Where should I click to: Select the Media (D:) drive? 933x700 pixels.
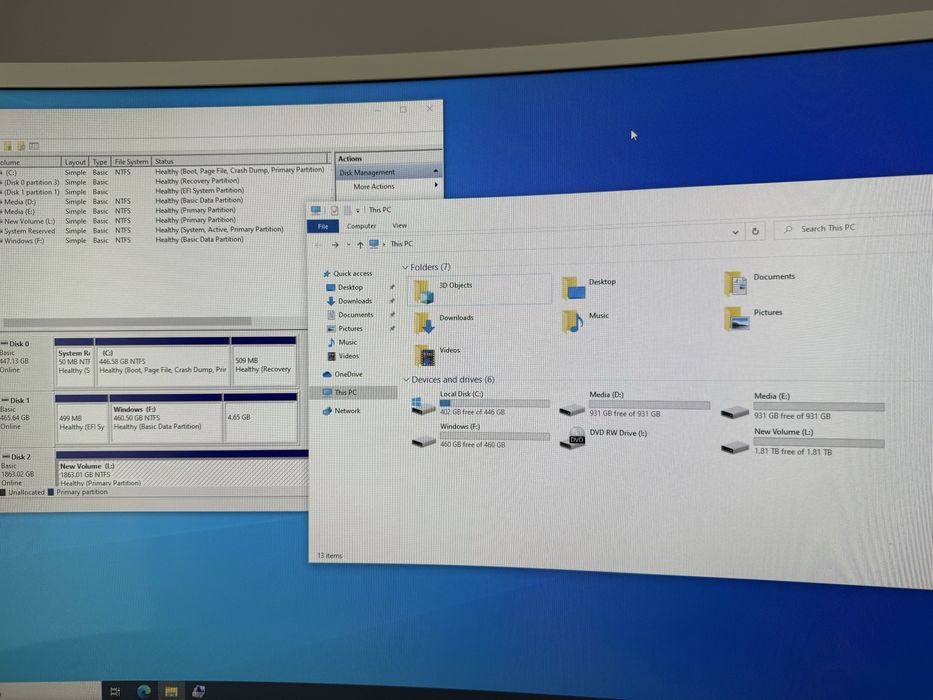634,404
